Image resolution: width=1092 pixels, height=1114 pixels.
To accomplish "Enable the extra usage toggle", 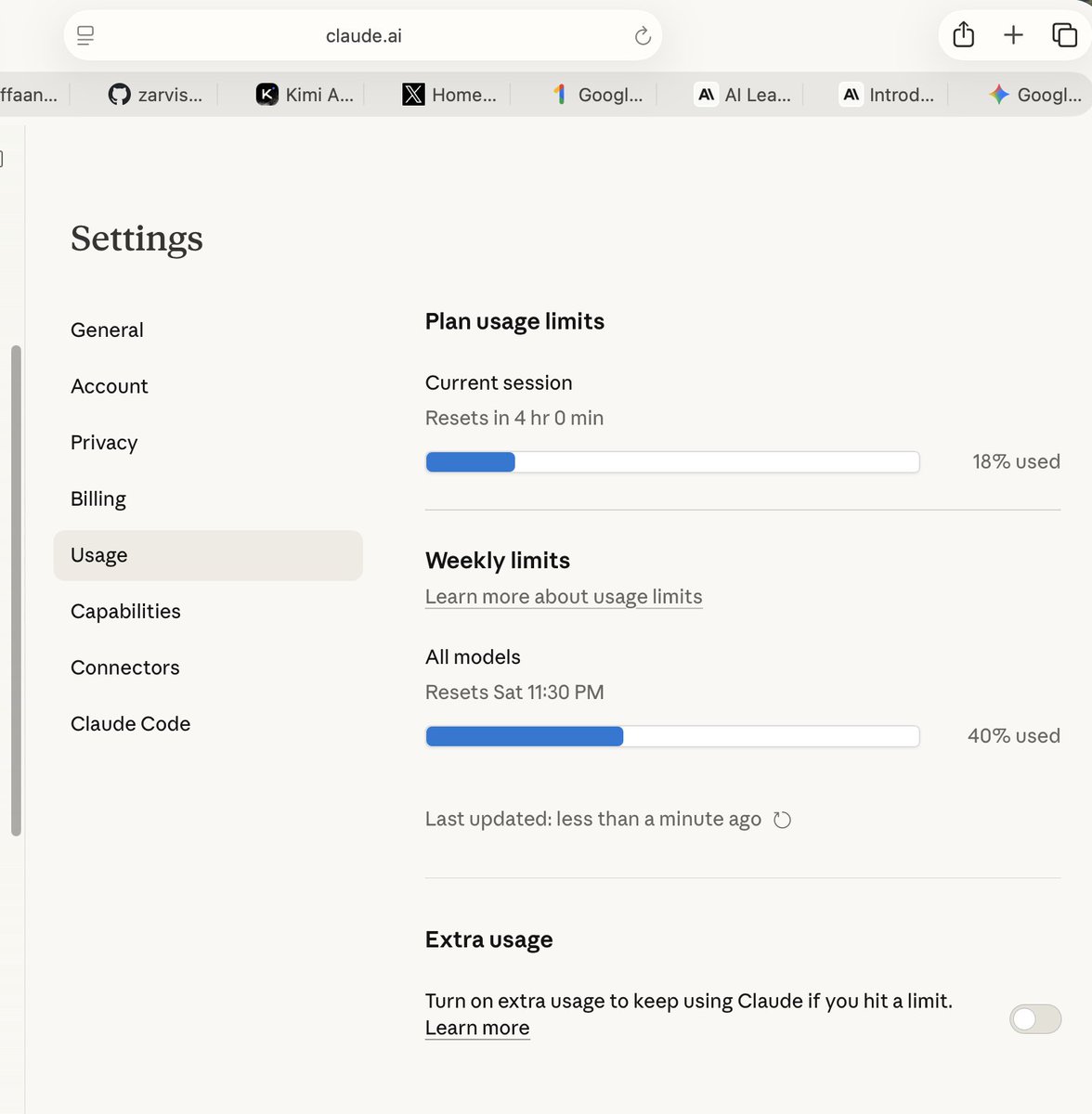I will click(1035, 1019).
